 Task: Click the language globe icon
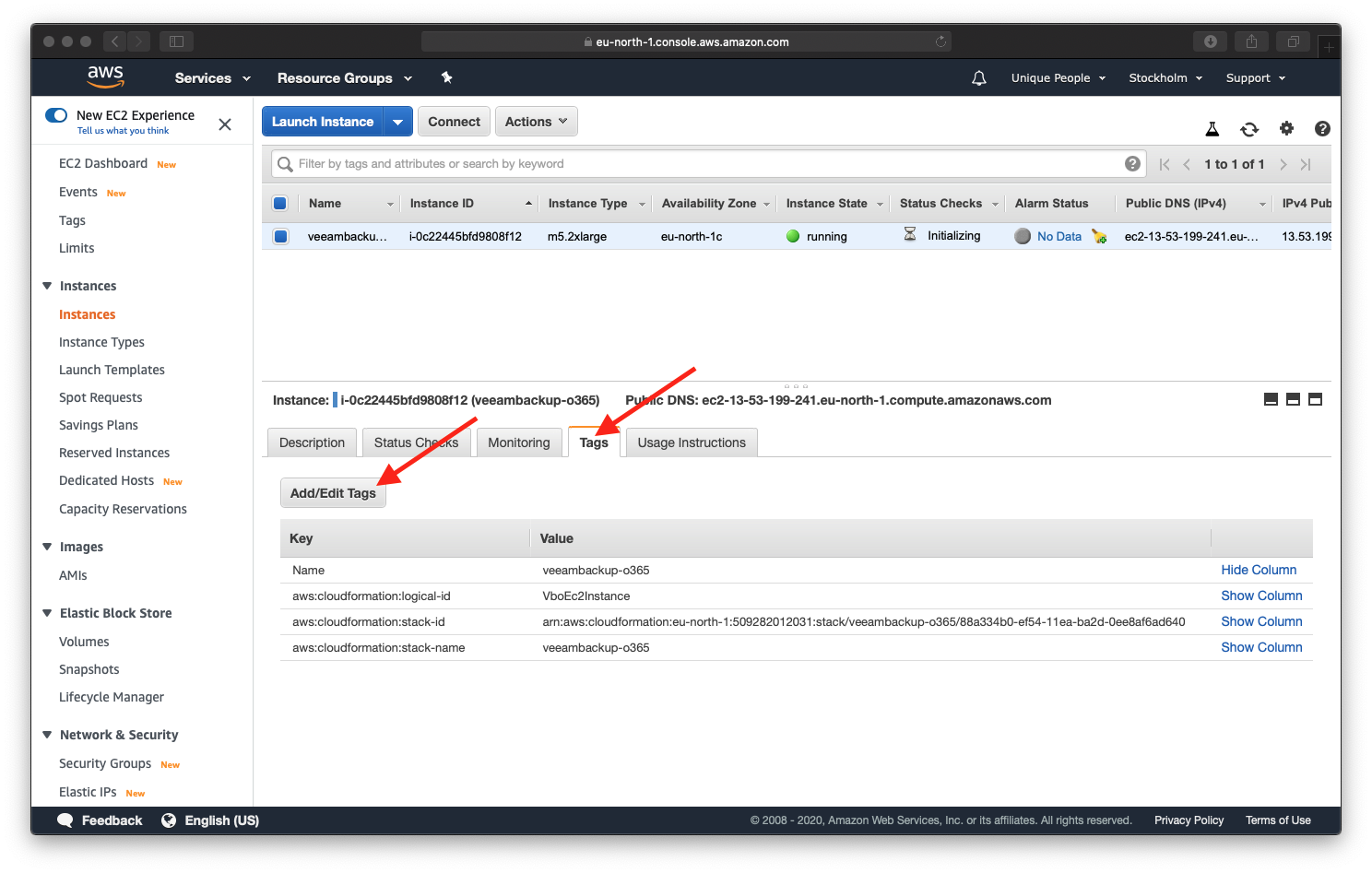(x=169, y=820)
